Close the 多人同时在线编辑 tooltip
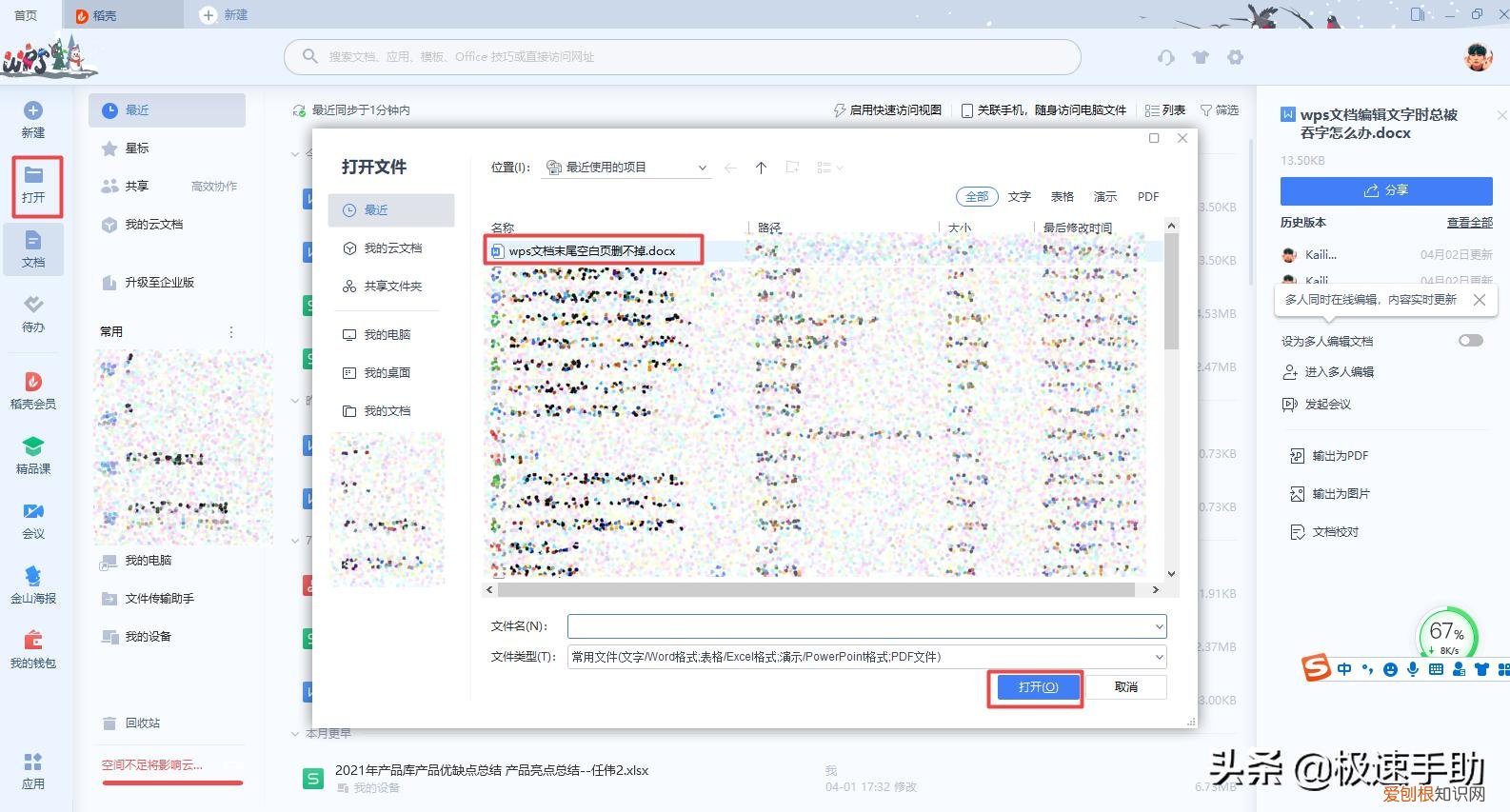 [1479, 300]
